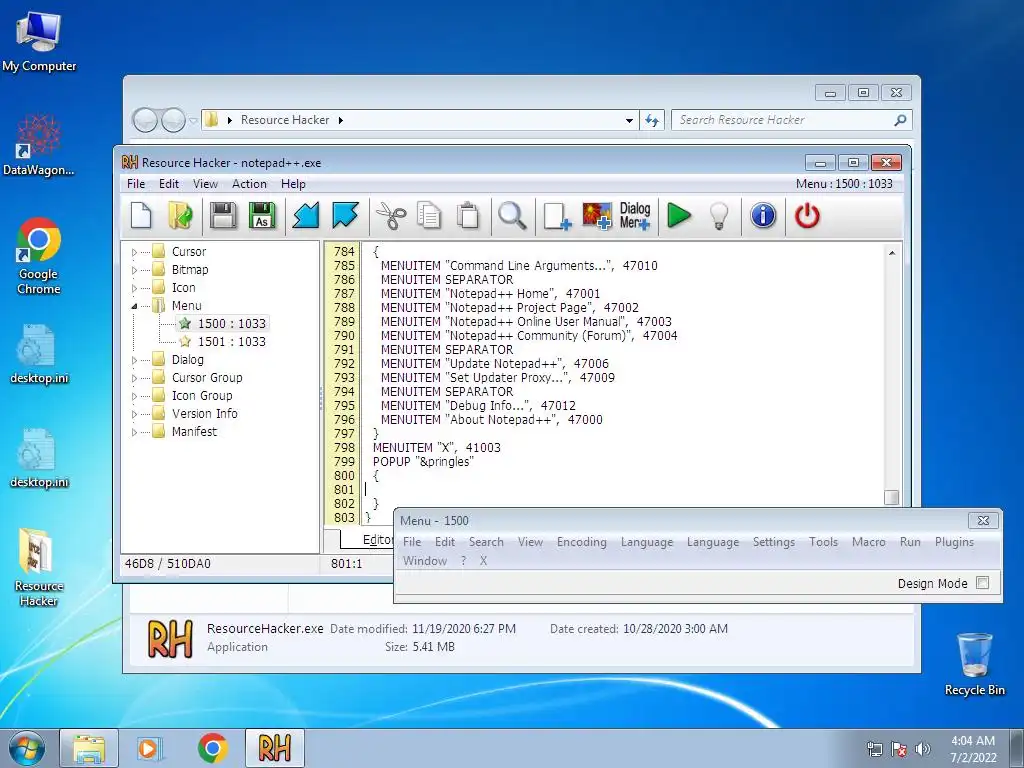Click Search in the menu preview window
Viewport: 1024px width, 768px height.
486,542
